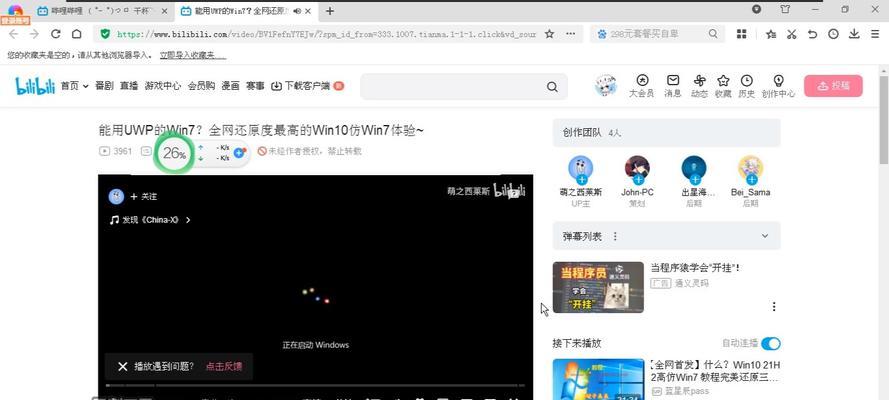Go back with the browser back arrow
Image resolution: width=889 pixels, height=400 pixels.
click(x=14, y=34)
